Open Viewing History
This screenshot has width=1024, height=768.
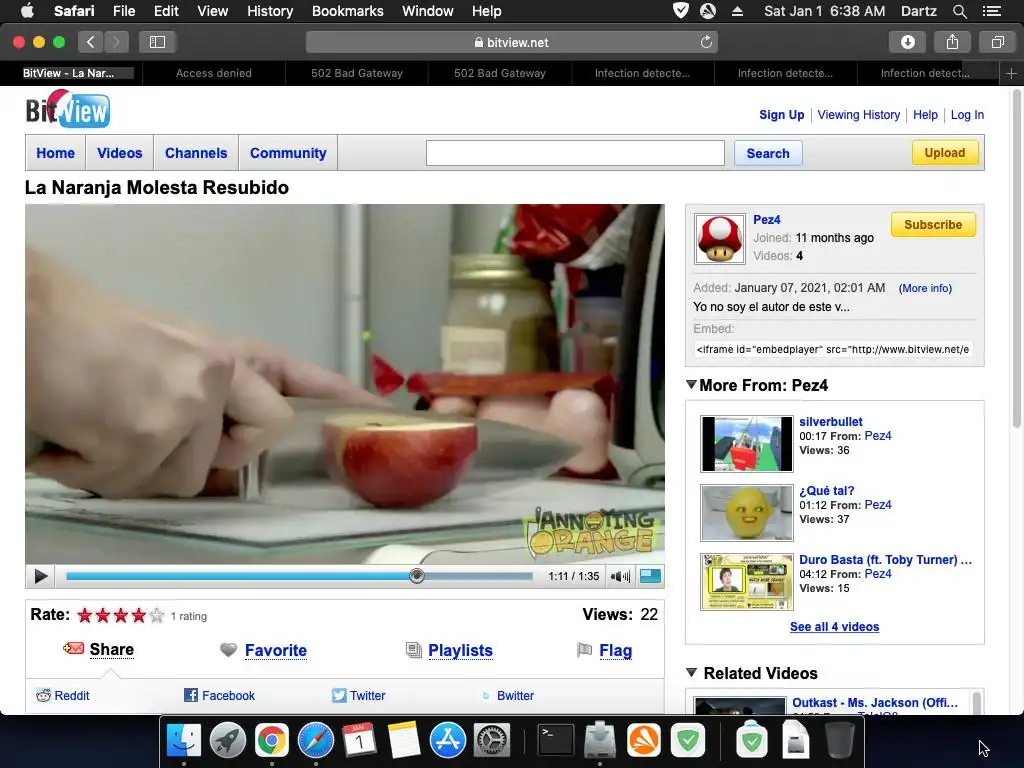(x=859, y=115)
